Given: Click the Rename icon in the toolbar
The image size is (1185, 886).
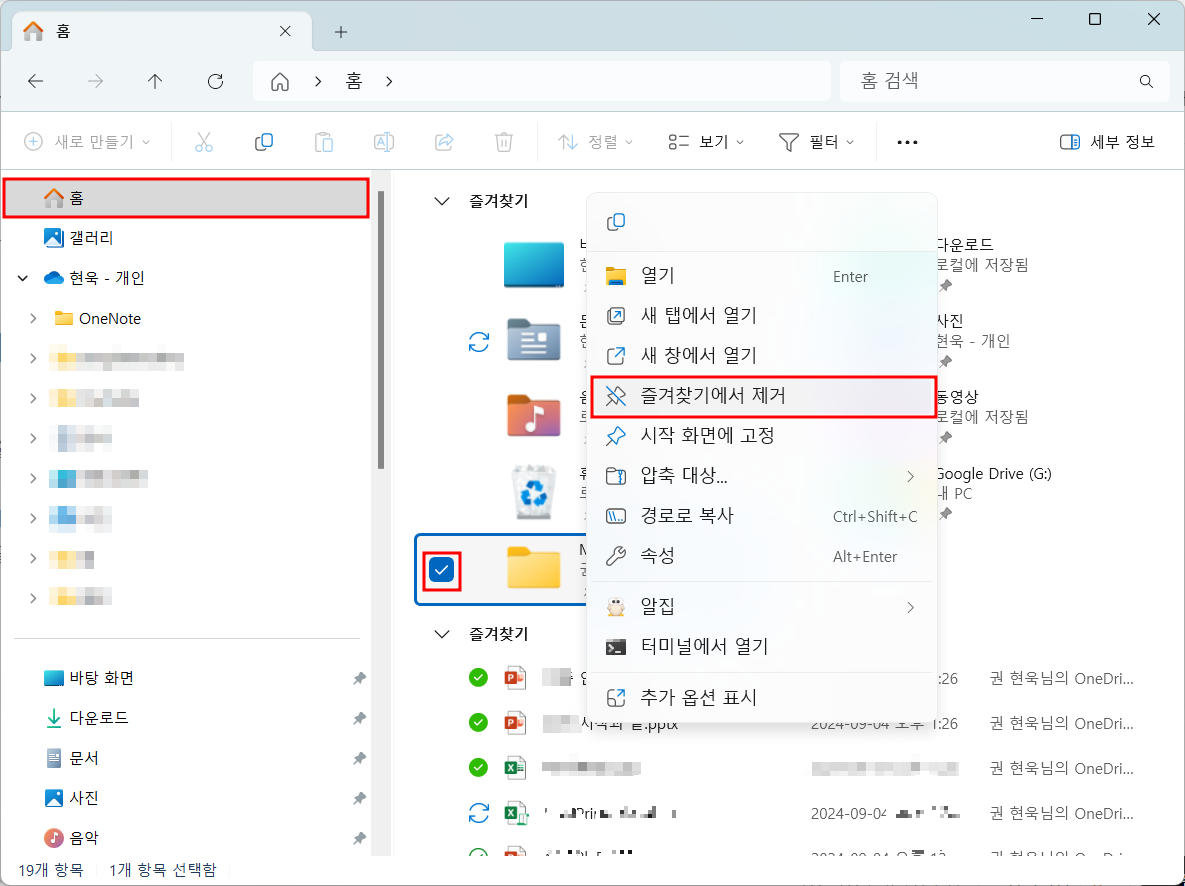Looking at the screenshot, I should click(384, 141).
